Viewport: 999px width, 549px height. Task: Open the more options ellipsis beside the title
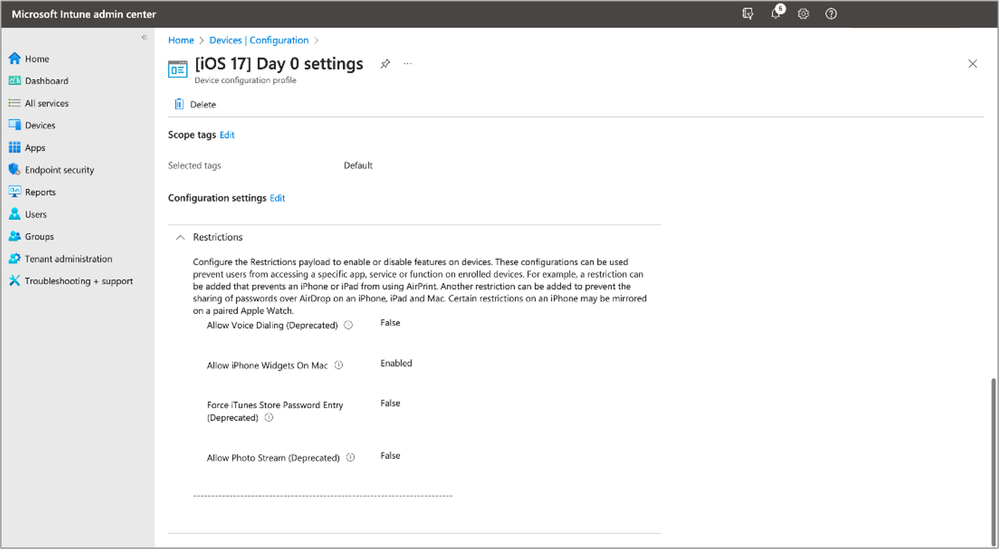coord(408,64)
